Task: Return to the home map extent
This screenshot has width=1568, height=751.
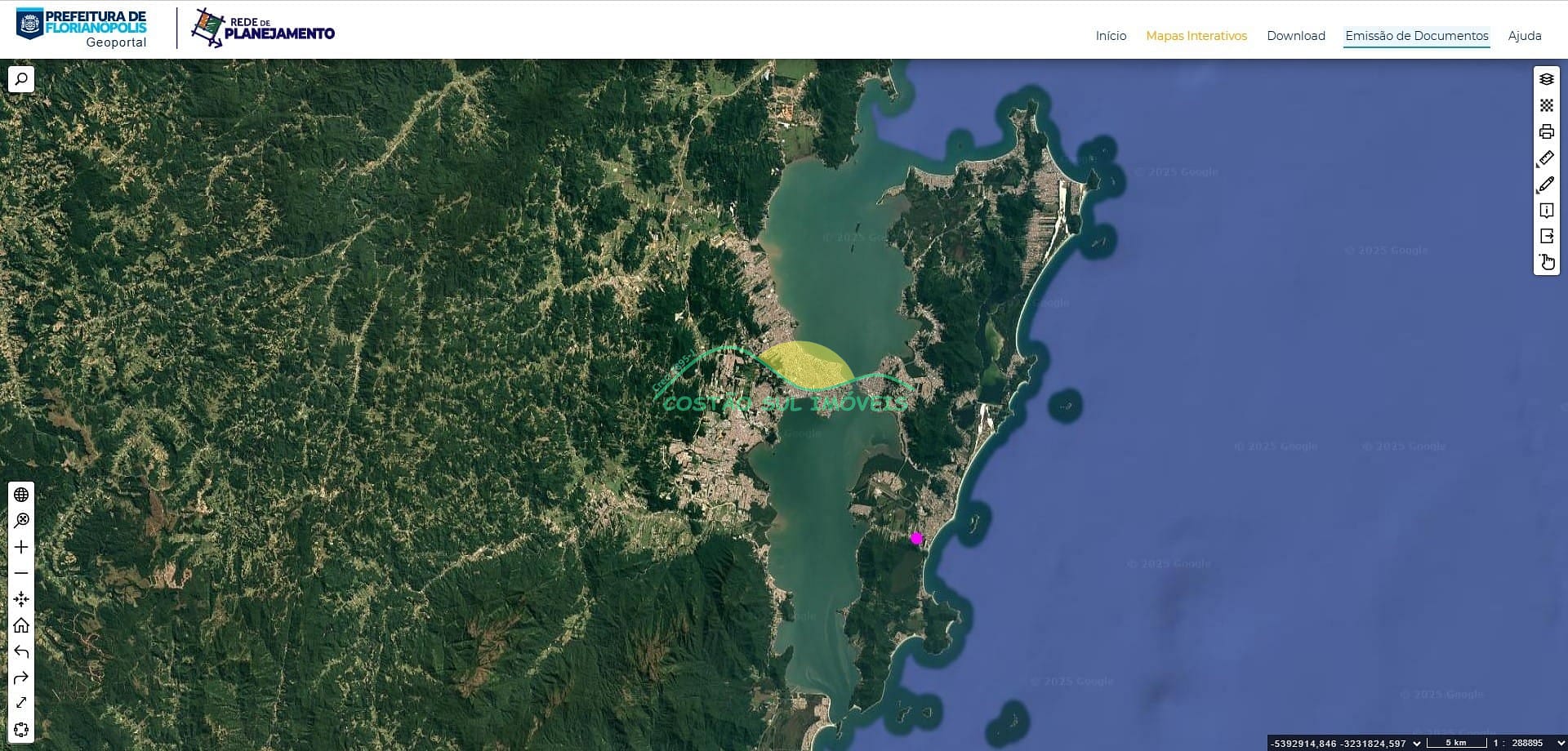Action: tap(21, 625)
